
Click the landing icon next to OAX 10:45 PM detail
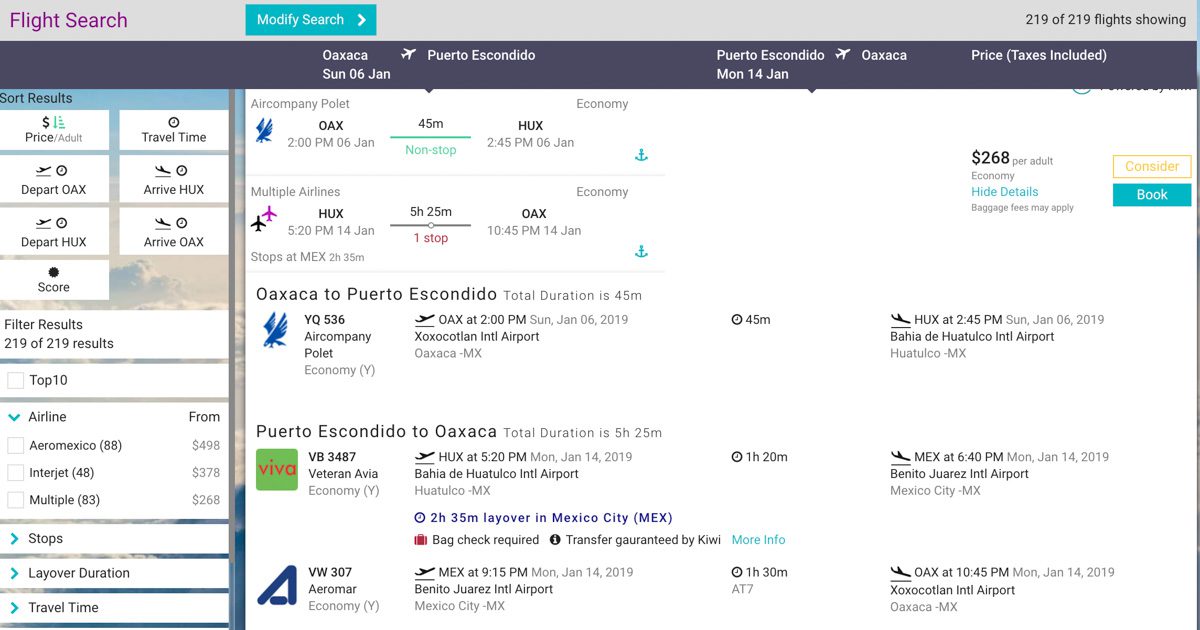tap(899, 573)
